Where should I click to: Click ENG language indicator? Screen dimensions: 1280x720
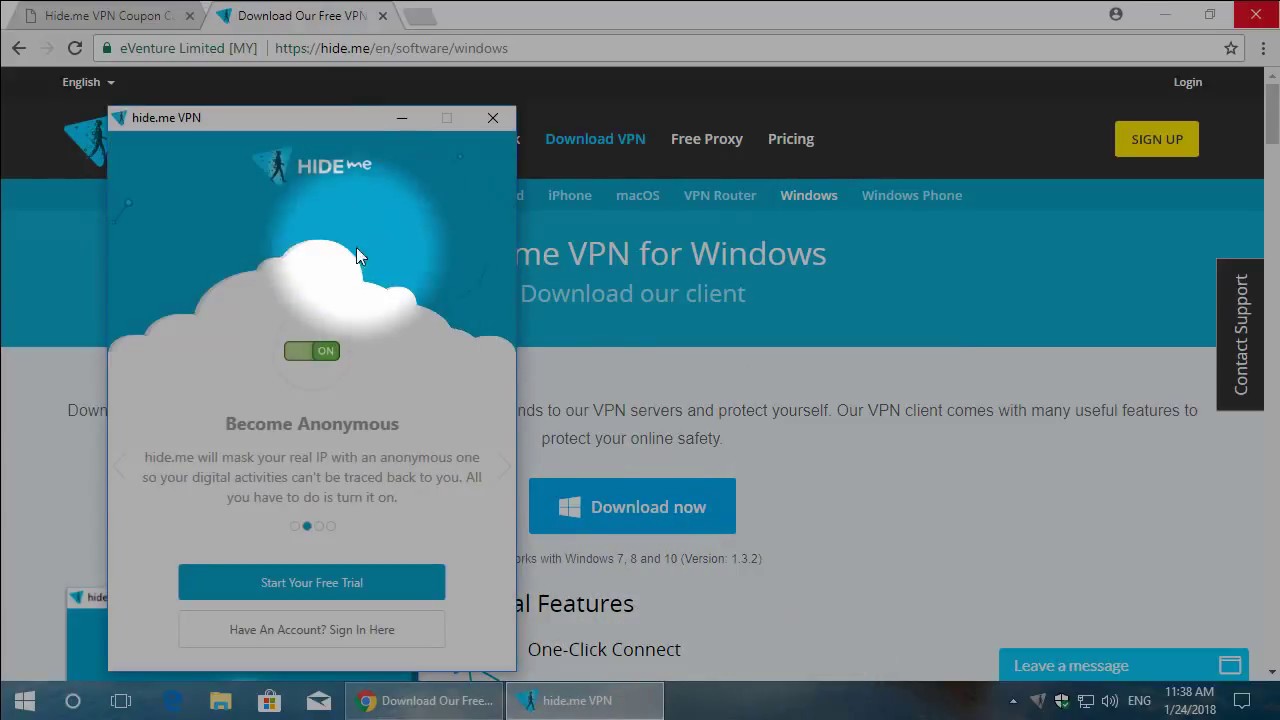pos(1139,701)
